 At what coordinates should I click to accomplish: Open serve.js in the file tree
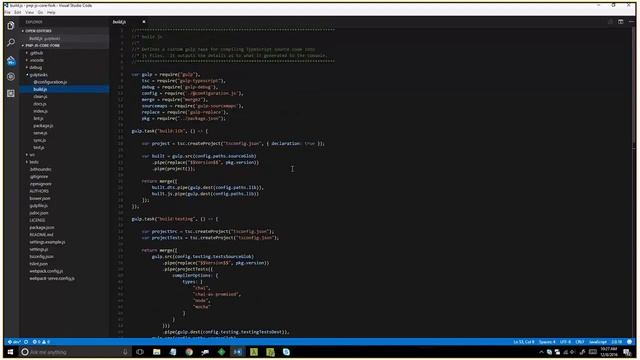[40, 133]
